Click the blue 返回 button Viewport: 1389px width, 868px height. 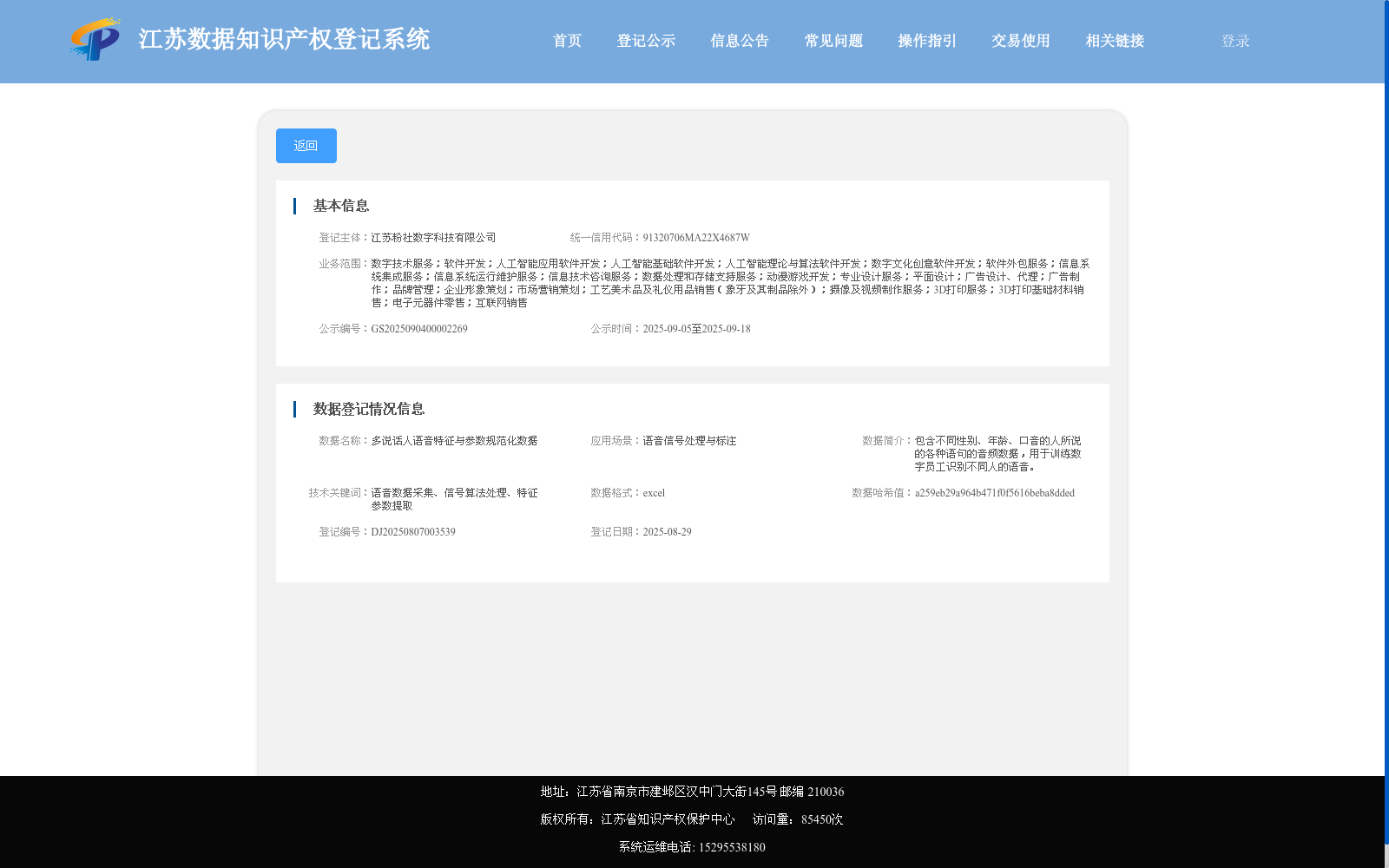coord(306,146)
